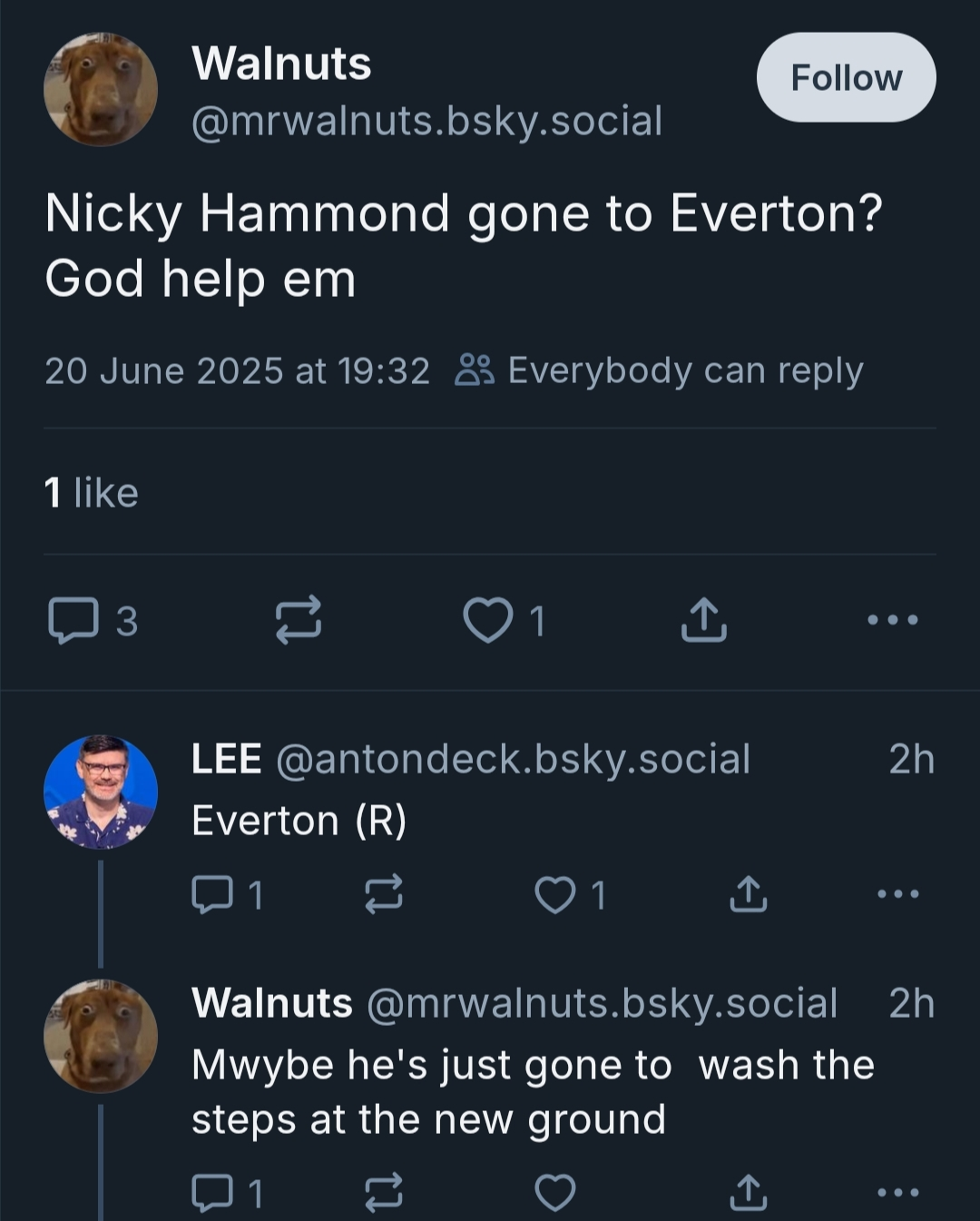The width and height of the screenshot is (980, 1221).
Task: Share LEE's Everton (R) comment
Action: [x=749, y=894]
